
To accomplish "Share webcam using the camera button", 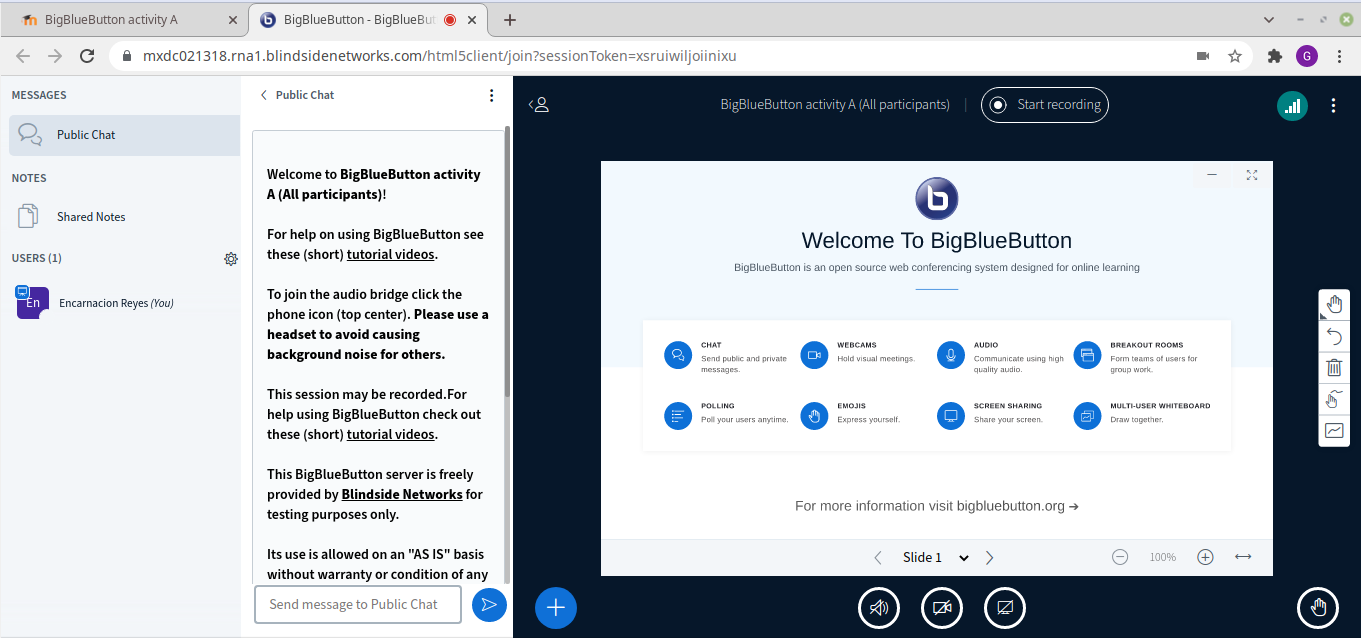I will pos(941,607).
